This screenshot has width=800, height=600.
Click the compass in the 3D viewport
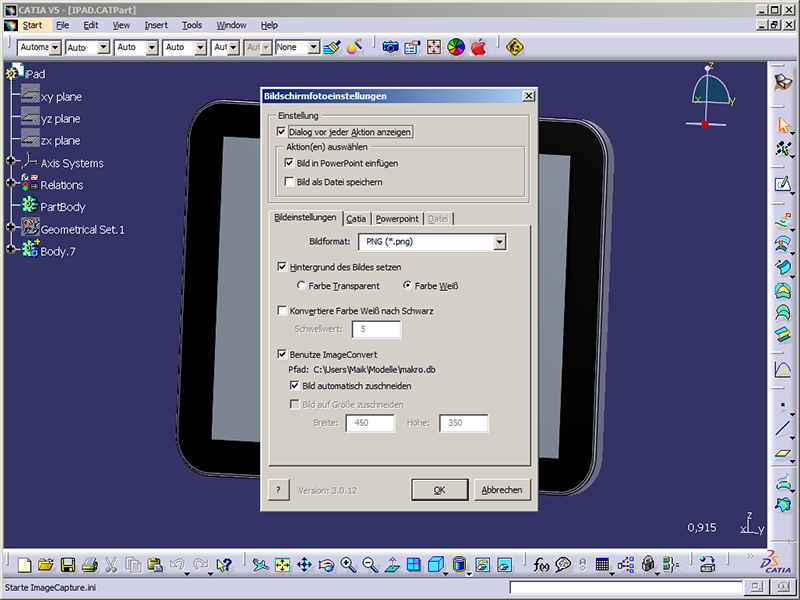coord(710,97)
